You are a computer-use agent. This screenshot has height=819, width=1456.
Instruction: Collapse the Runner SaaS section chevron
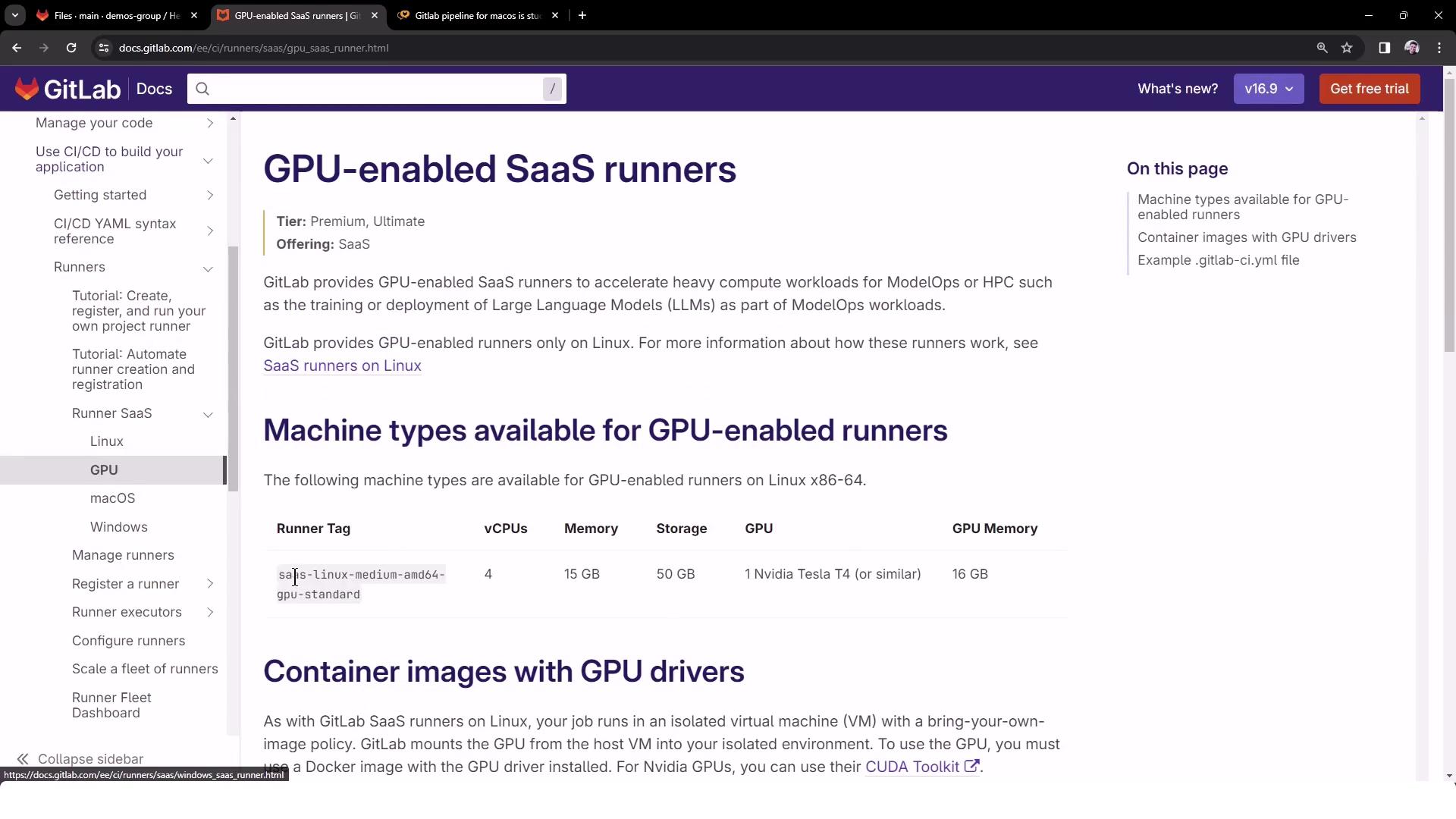pyautogui.click(x=208, y=414)
